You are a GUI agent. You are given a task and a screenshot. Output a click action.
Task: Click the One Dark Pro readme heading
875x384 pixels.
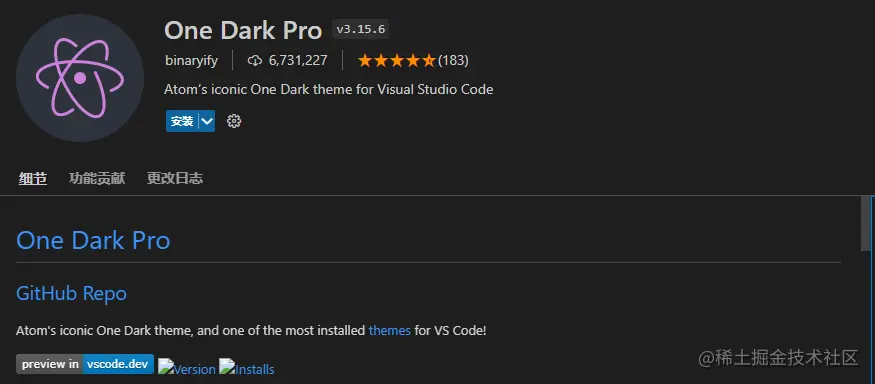click(x=93, y=241)
